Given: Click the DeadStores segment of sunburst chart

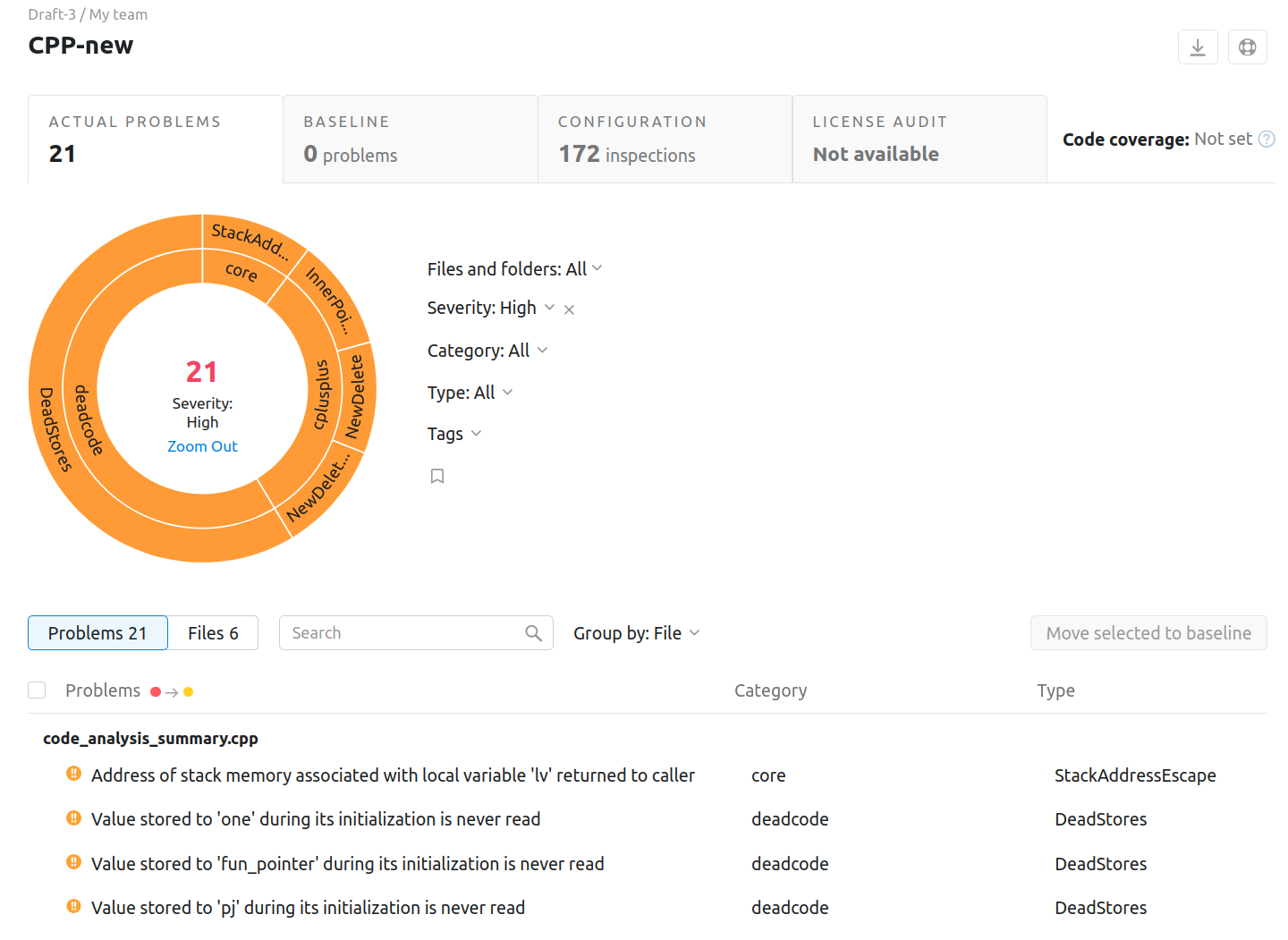Looking at the screenshot, I should [x=54, y=429].
